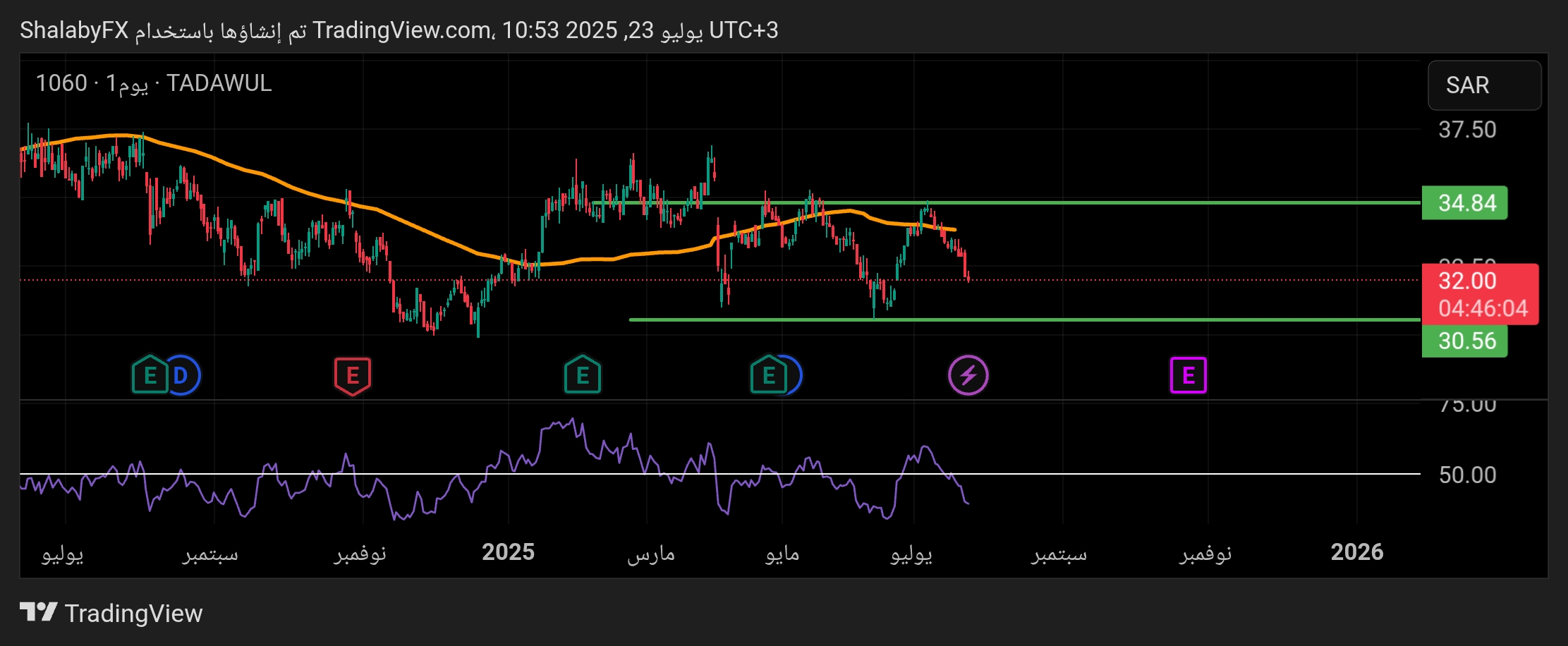
Task: Click the green 30.56 price label
Action: coord(1464,341)
